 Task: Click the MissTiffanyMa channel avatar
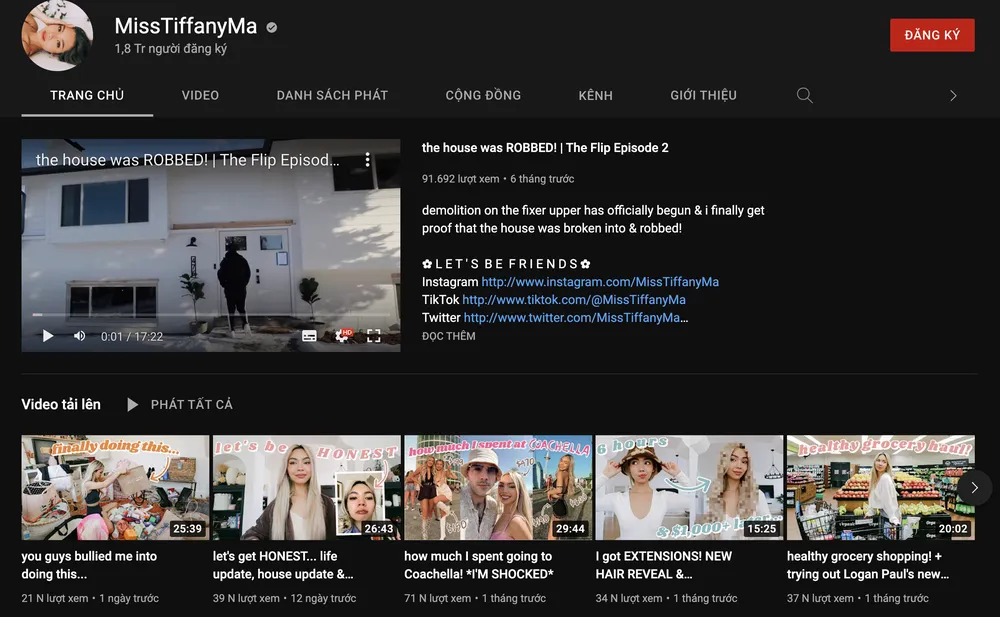pos(57,35)
